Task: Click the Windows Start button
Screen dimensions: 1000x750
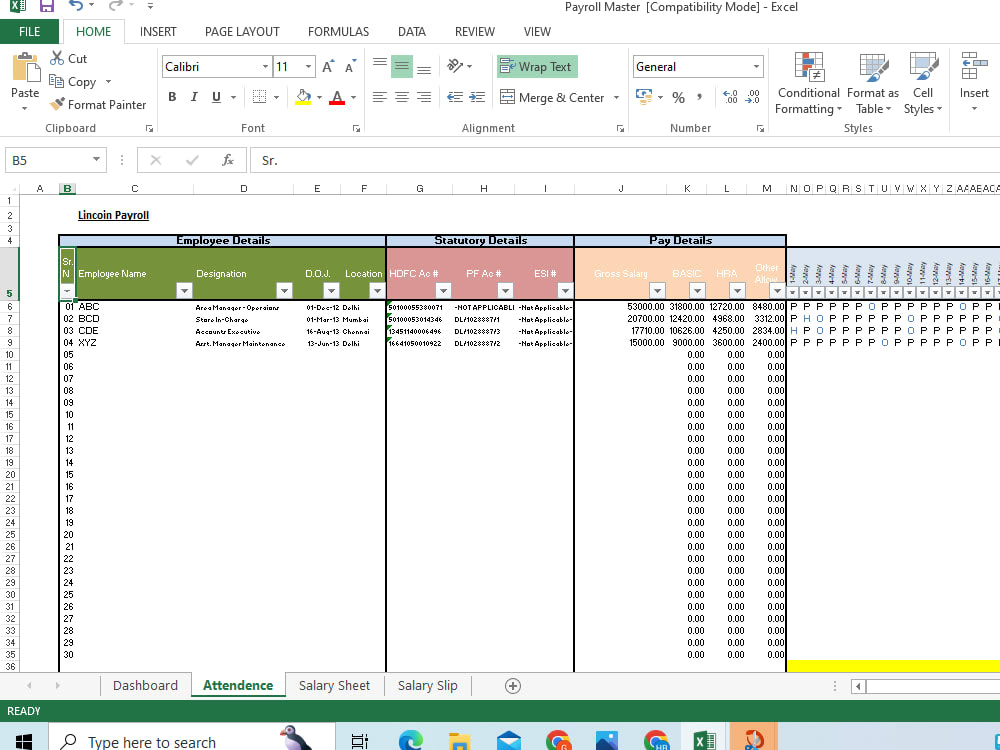Action: (24, 740)
